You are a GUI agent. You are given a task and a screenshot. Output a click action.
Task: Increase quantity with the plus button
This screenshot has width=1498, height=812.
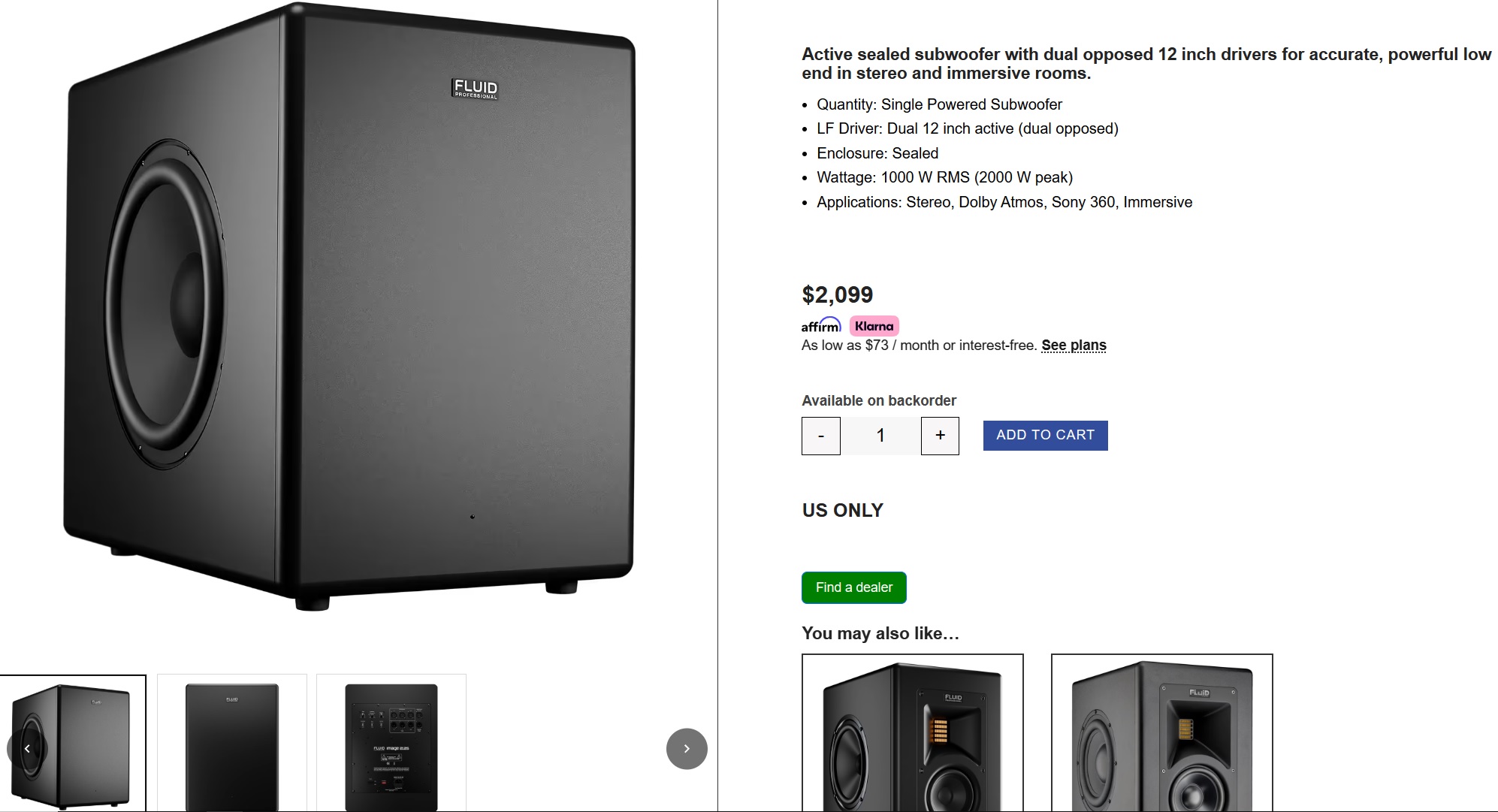(940, 436)
